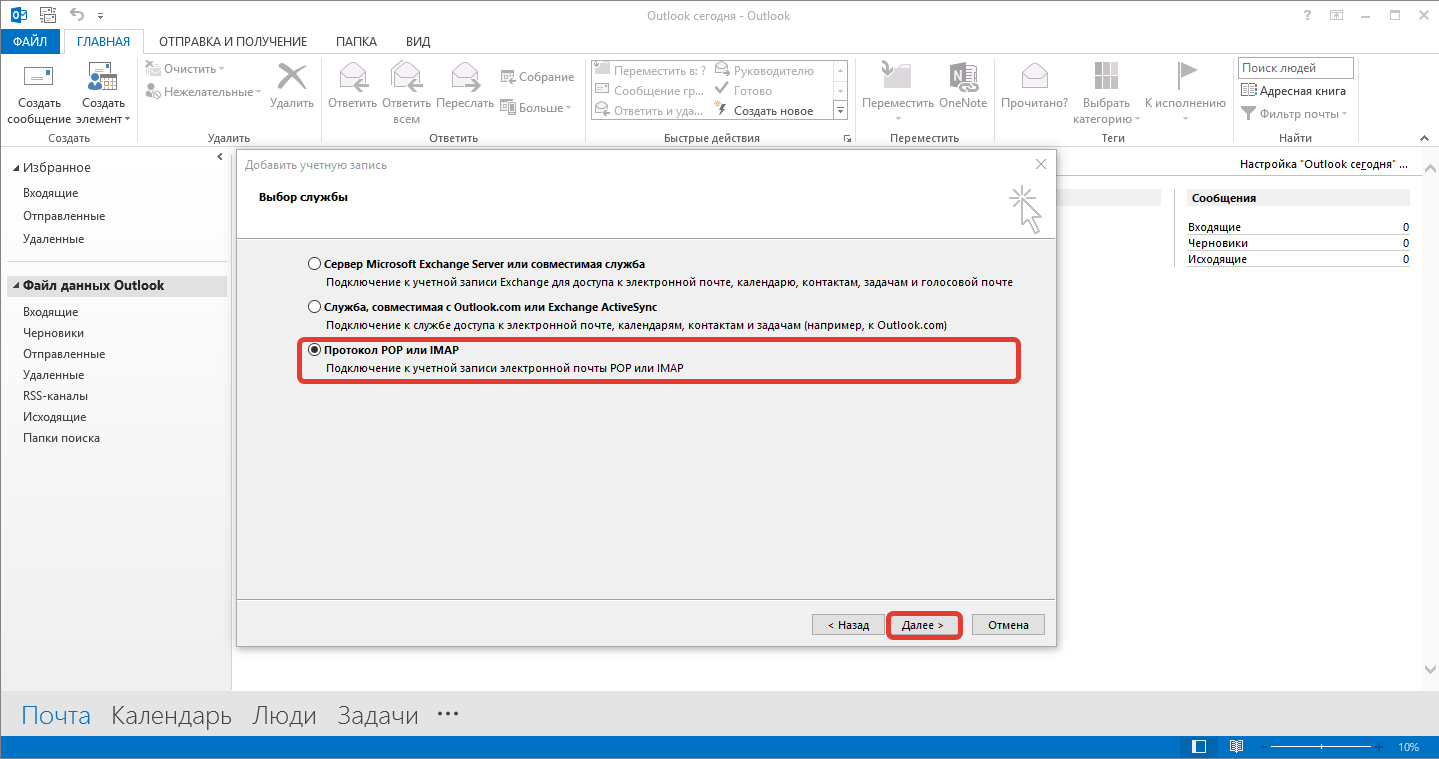Click Отмена button in dialog
The image size is (1439, 759).
(x=1008, y=625)
